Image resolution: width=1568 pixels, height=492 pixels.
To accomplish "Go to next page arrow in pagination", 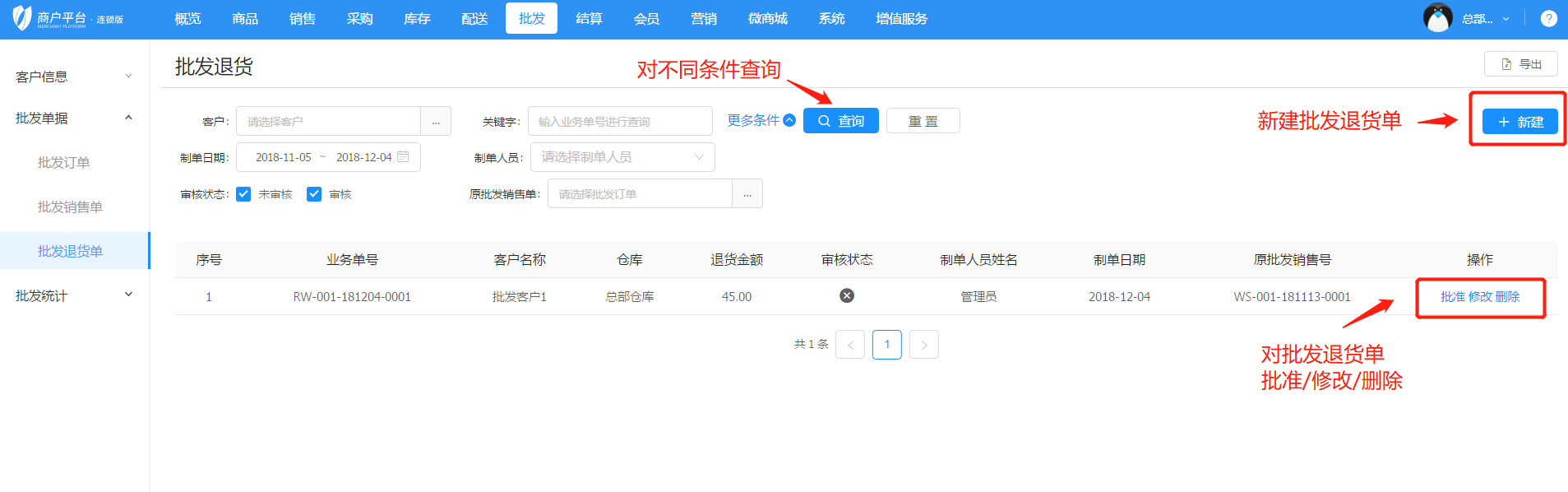I will [924, 345].
